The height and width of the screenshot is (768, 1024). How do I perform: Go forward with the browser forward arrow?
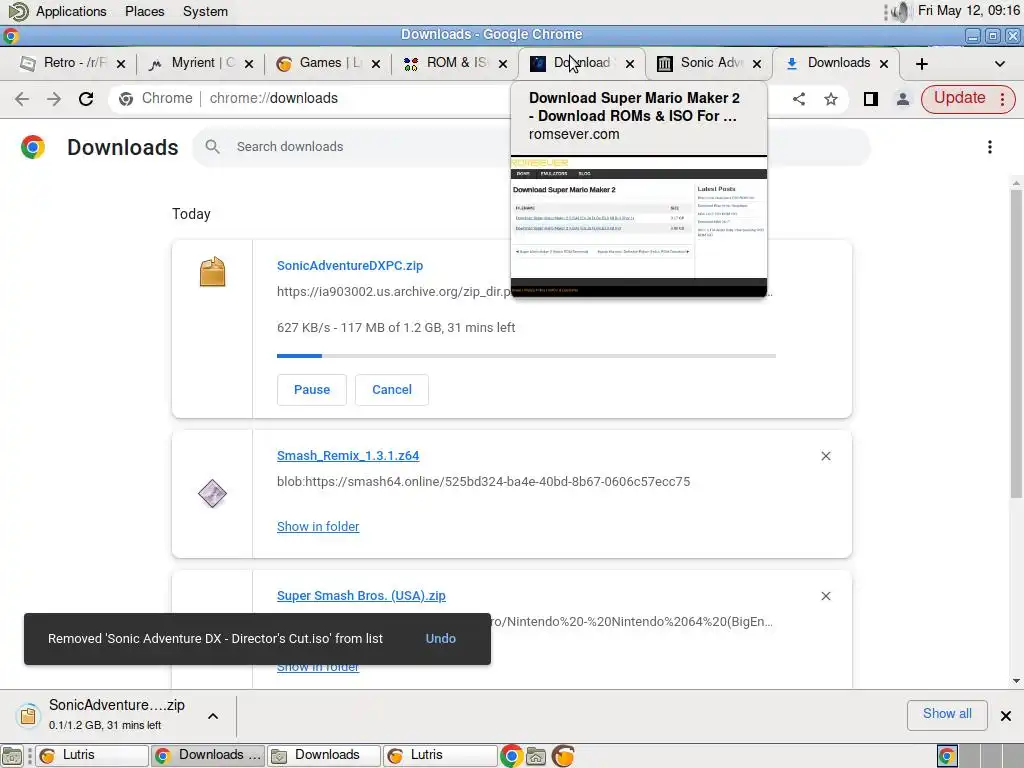54,99
